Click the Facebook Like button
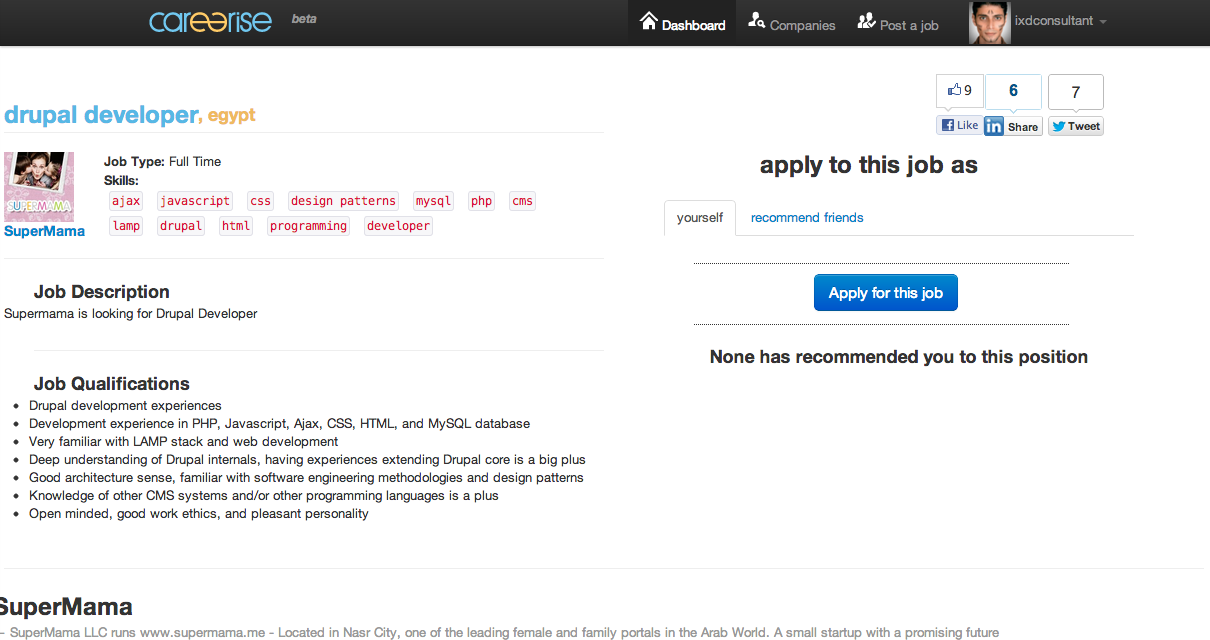The width and height of the screenshot is (1210, 640). pos(959,125)
